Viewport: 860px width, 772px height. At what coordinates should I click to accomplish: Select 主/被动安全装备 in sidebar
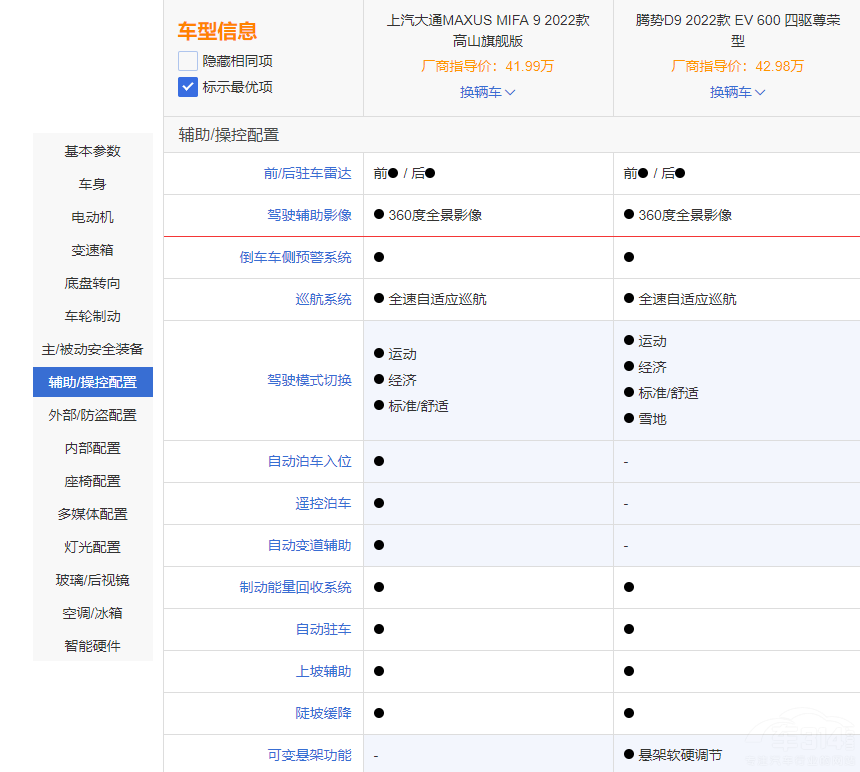93,349
